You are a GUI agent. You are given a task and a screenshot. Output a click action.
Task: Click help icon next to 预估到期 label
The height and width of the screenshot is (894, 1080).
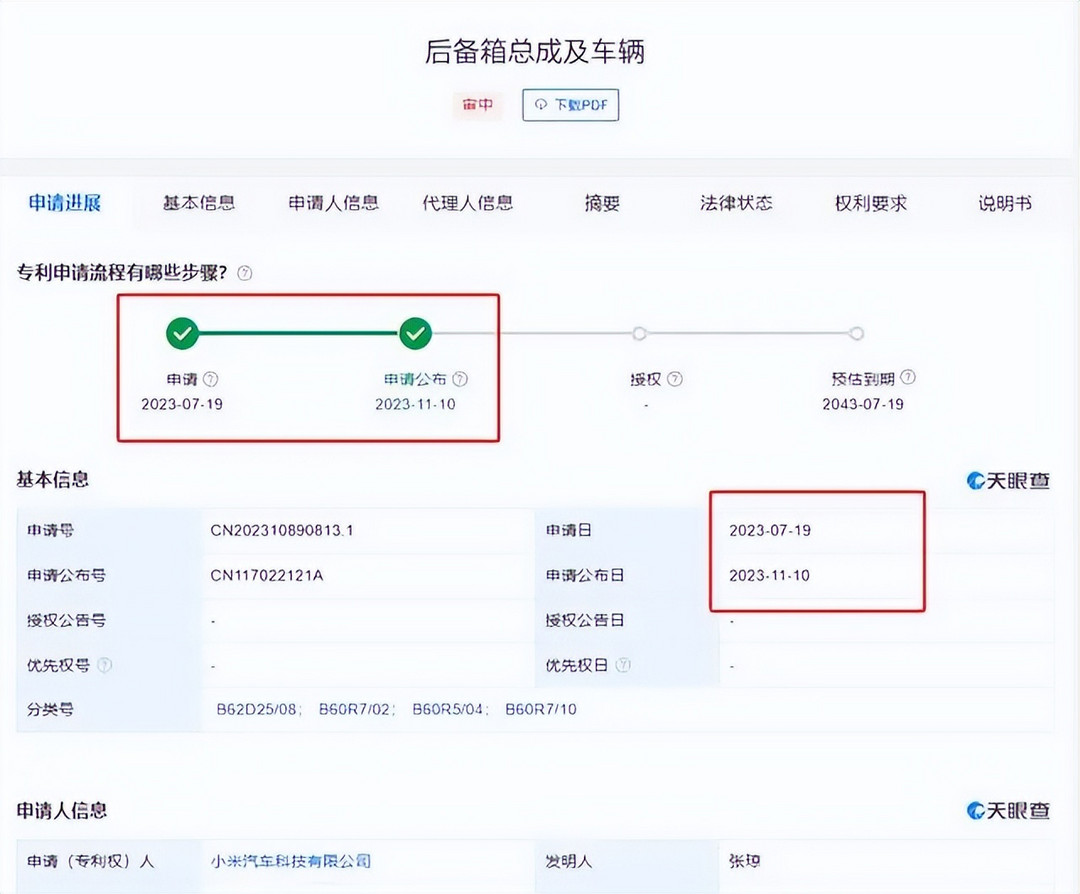coord(908,377)
